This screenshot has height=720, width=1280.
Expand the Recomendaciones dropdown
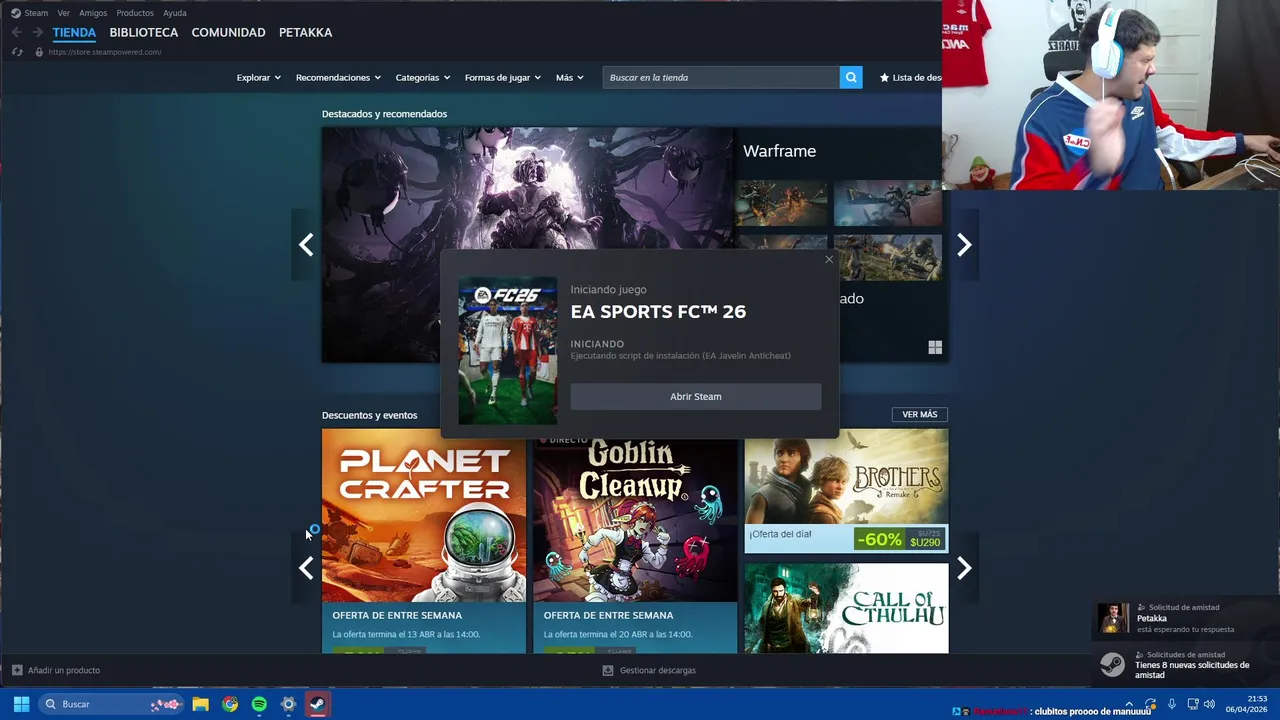point(337,77)
